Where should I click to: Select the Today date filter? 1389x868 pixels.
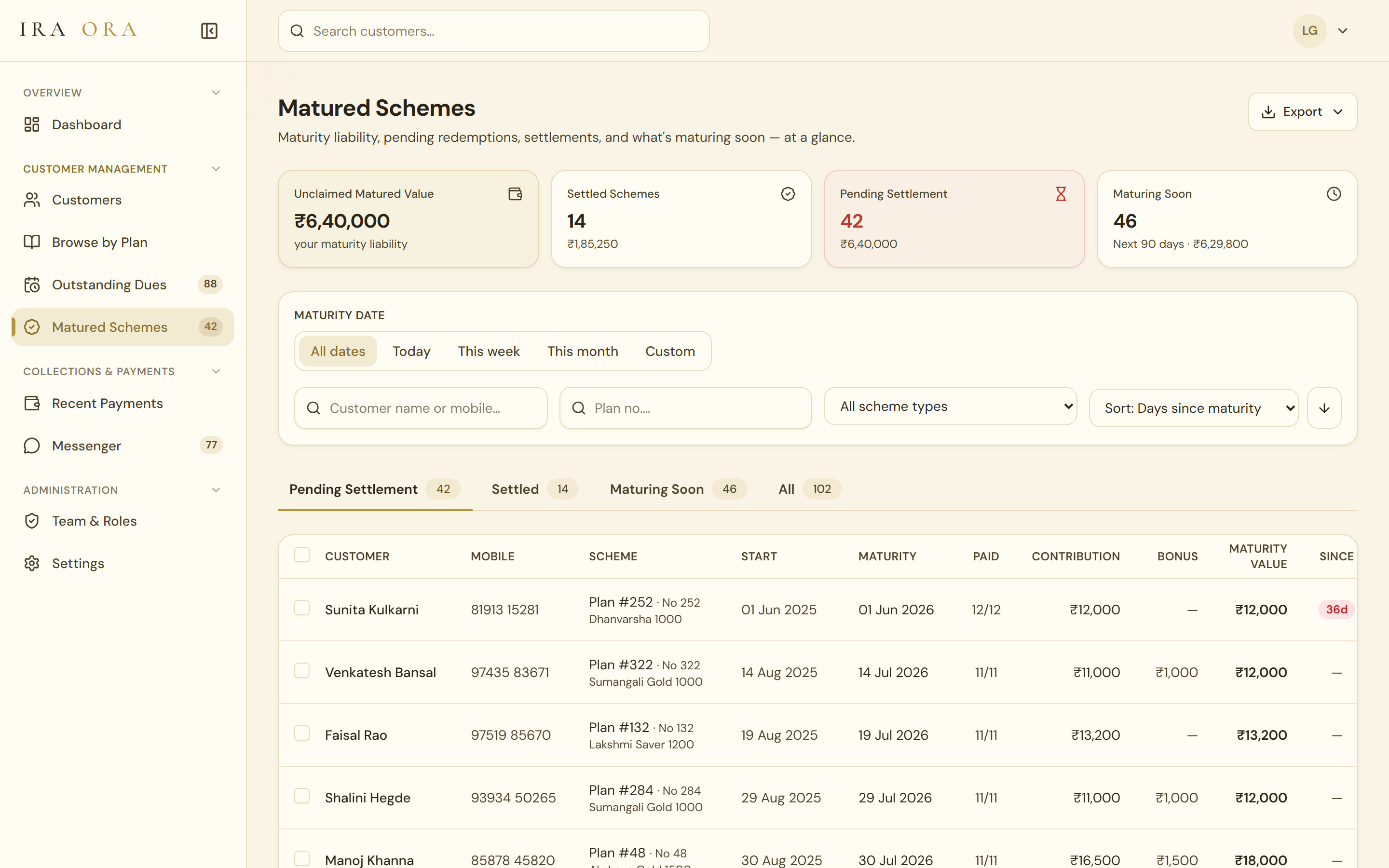pos(411,352)
